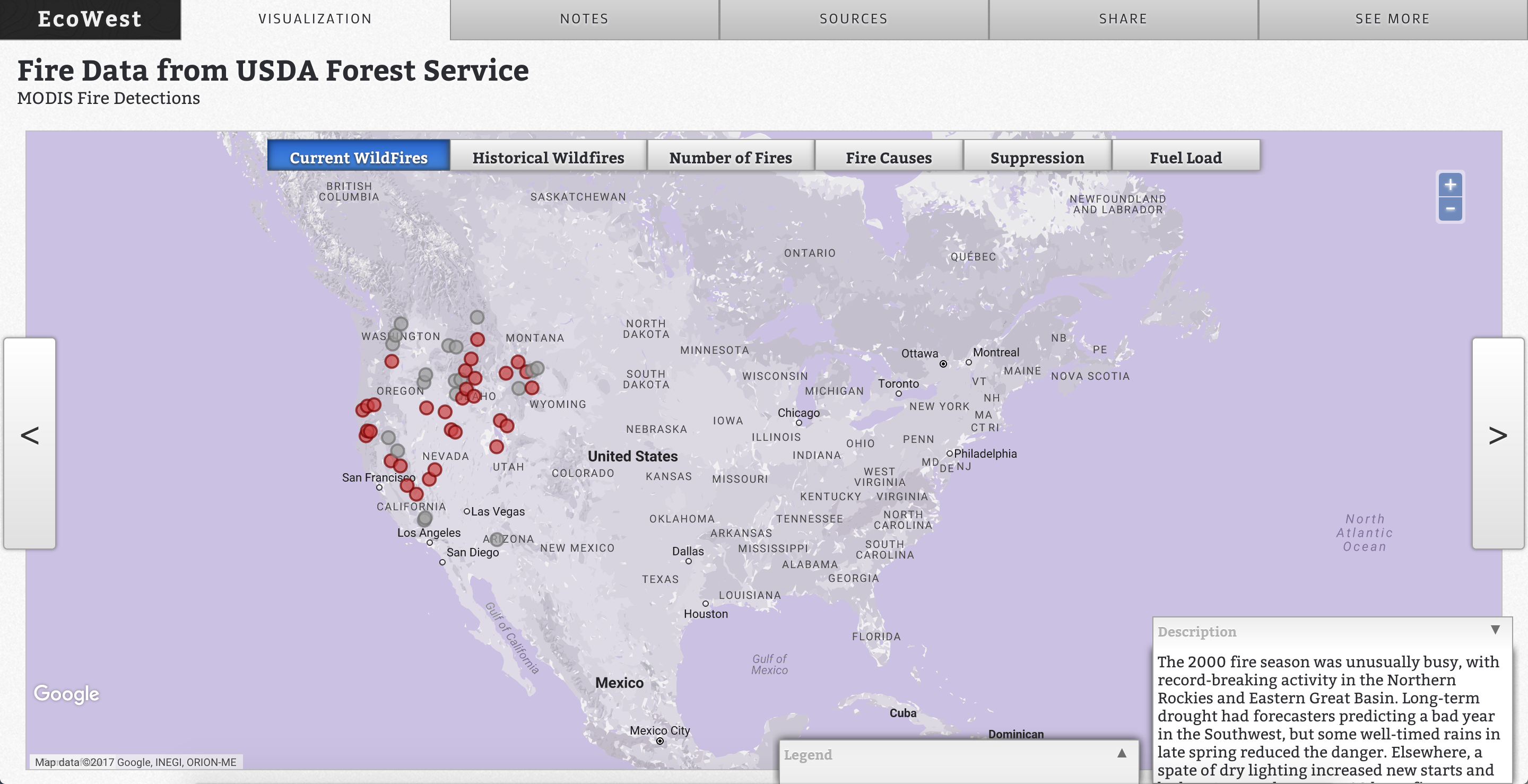Click the Google logo on map
The width and height of the screenshot is (1528, 784).
(66, 693)
